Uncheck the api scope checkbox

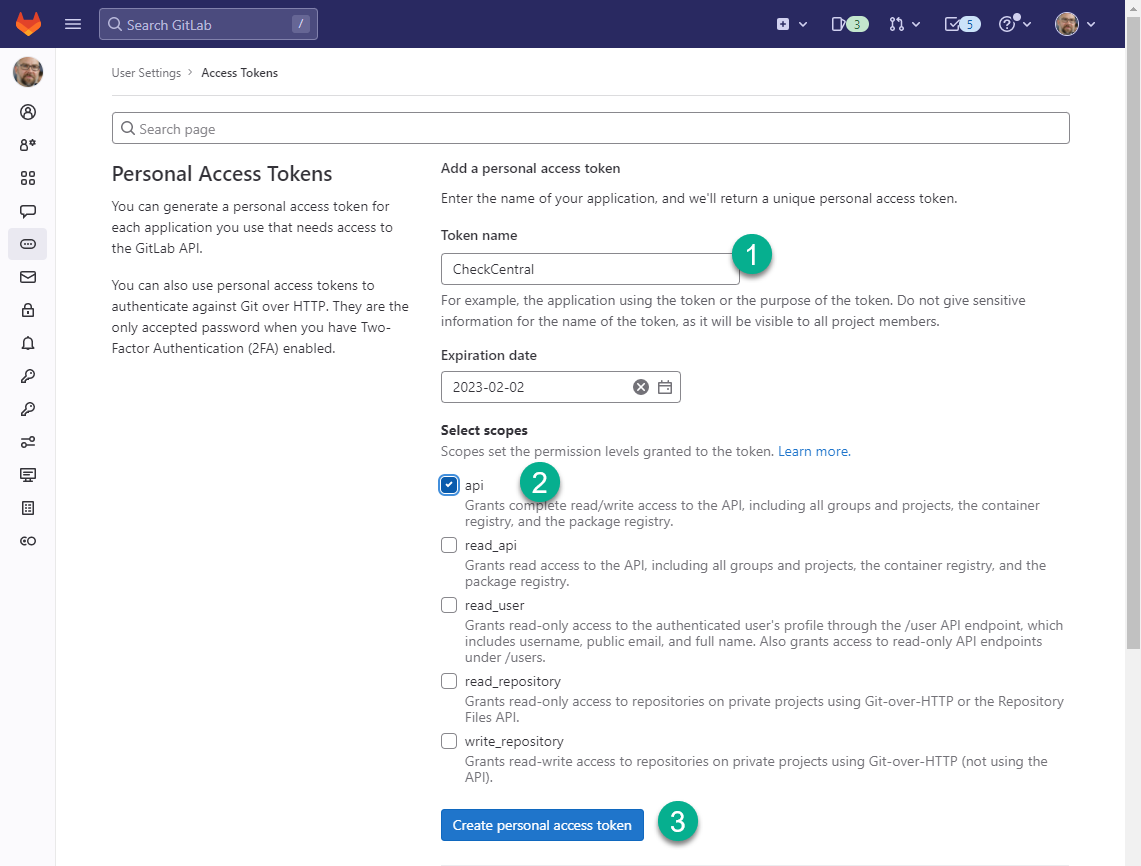click(449, 485)
